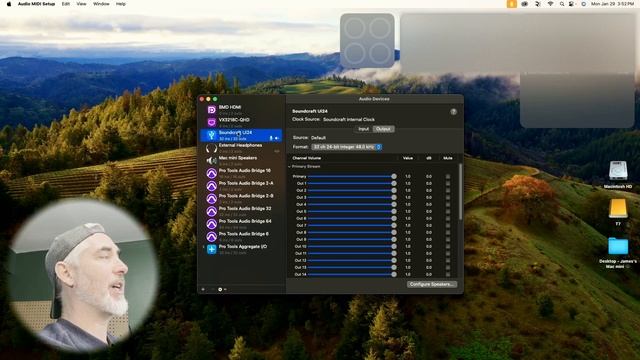Open the Audio MIDI Setup menu
Image resolution: width=640 pixels, height=360 pixels.
(x=36, y=4)
